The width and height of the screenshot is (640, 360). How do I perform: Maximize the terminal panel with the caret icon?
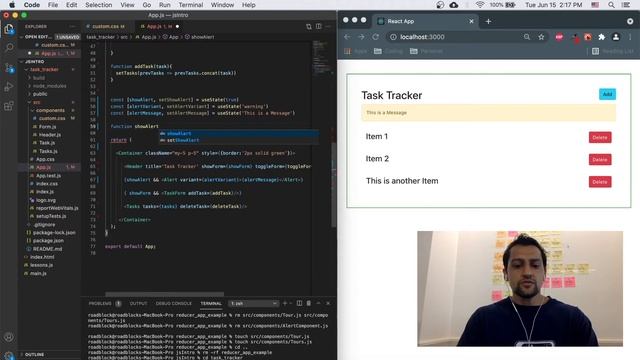(318, 303)
